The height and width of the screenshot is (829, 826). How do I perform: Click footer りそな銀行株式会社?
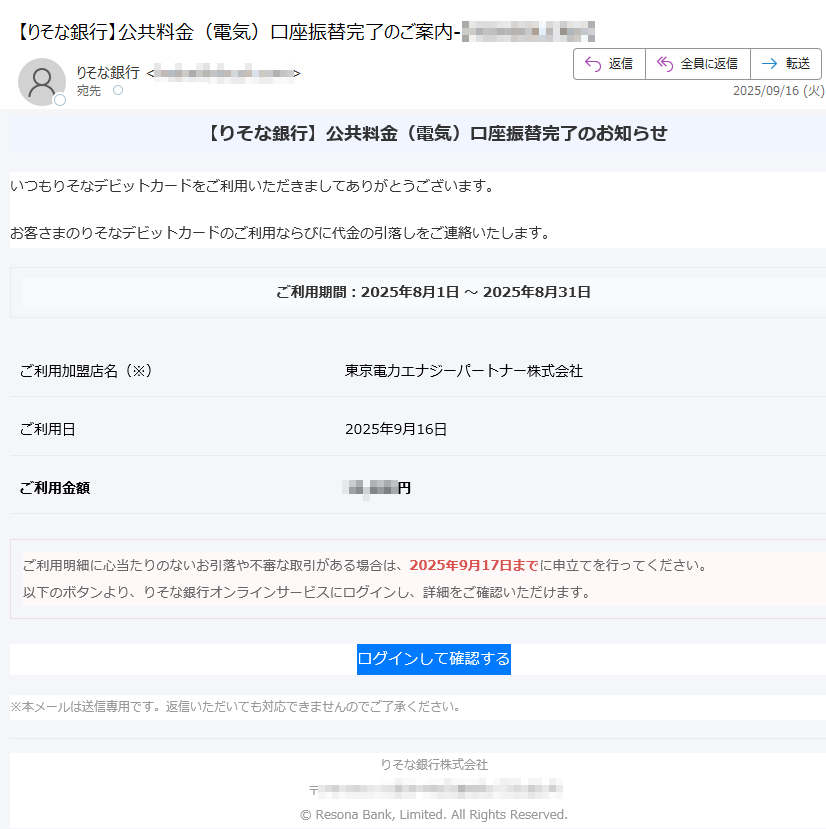pyautogui.click(x=434, y=764)
